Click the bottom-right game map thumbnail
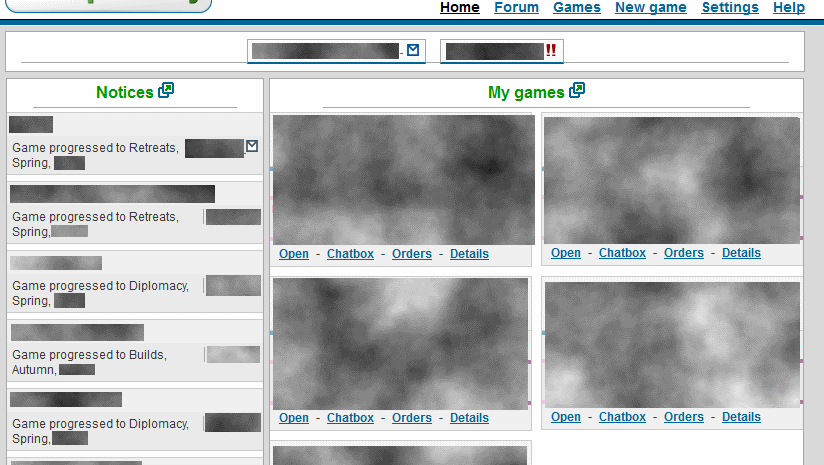 (672, 345)
